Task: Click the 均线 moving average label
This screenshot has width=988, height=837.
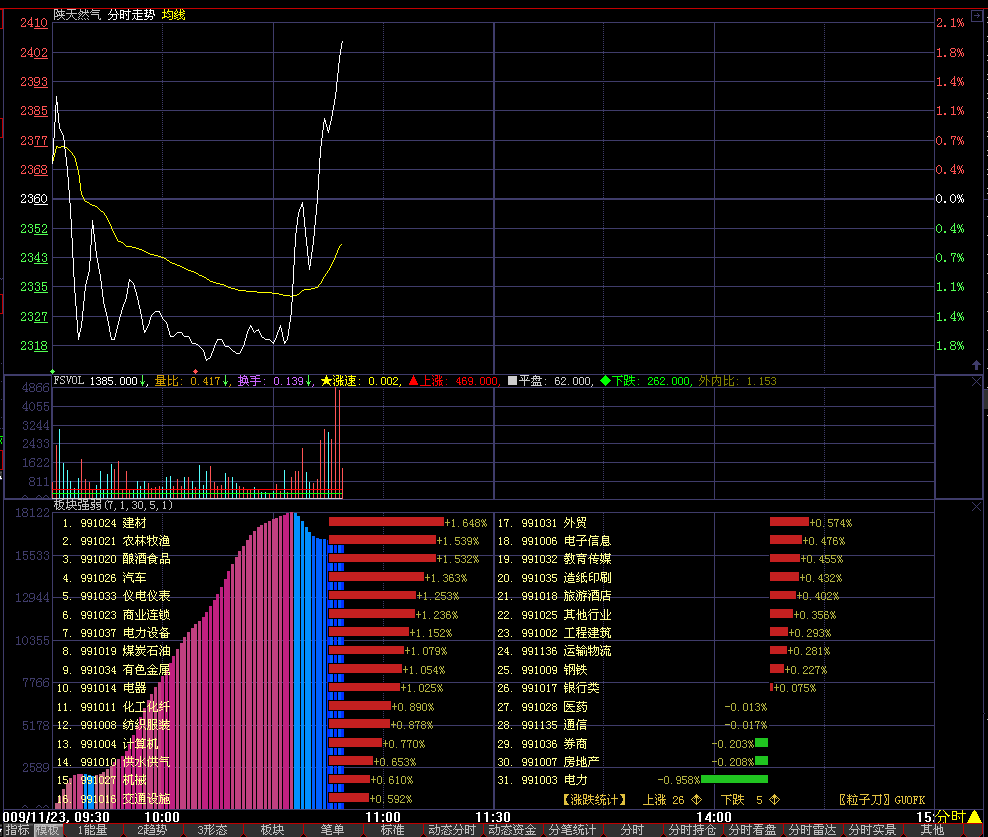Action: click(174, 15)
